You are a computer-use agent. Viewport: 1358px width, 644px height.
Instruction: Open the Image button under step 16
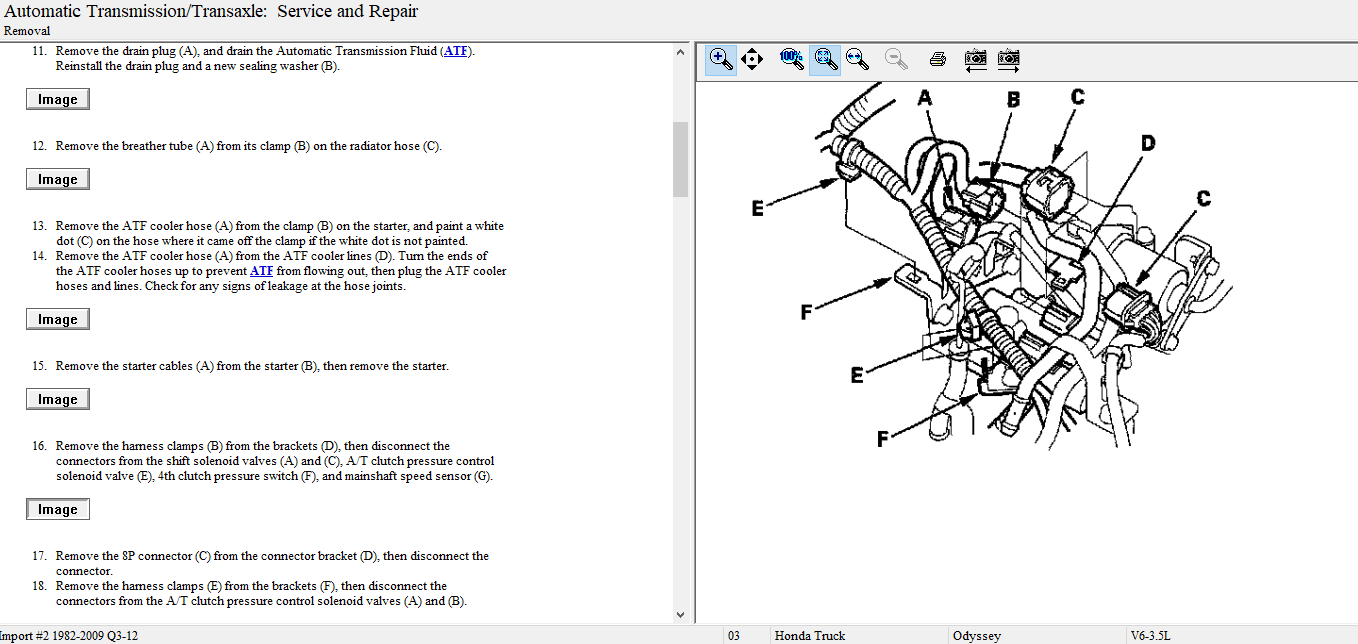(57, 509)
